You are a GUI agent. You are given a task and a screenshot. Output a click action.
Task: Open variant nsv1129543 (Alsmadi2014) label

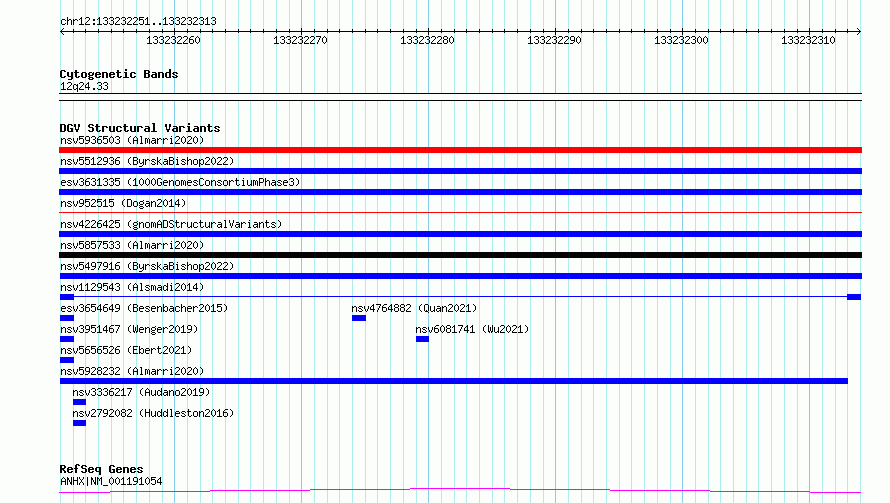[132, 287]
